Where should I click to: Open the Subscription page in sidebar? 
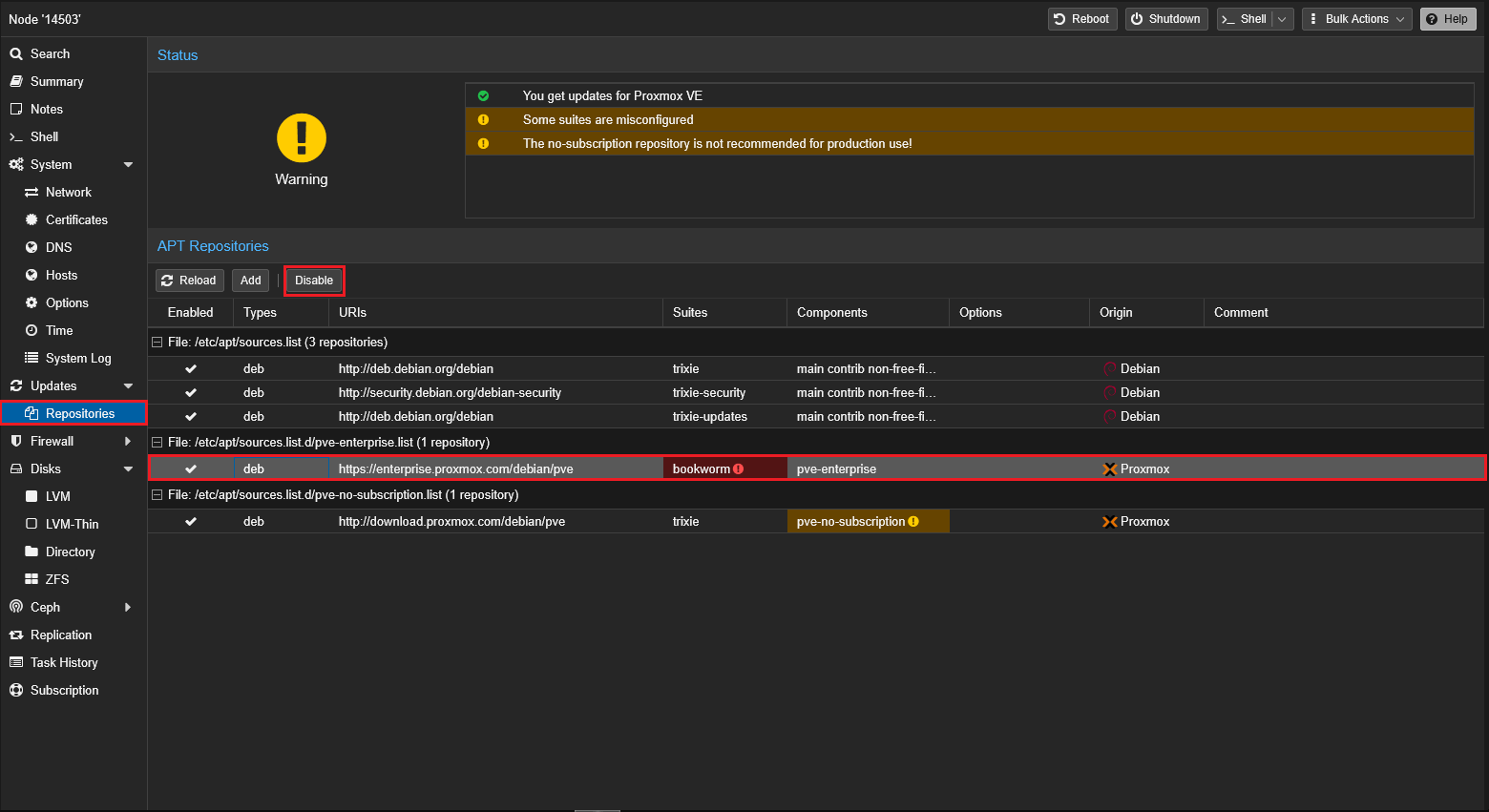pos(64,690)
